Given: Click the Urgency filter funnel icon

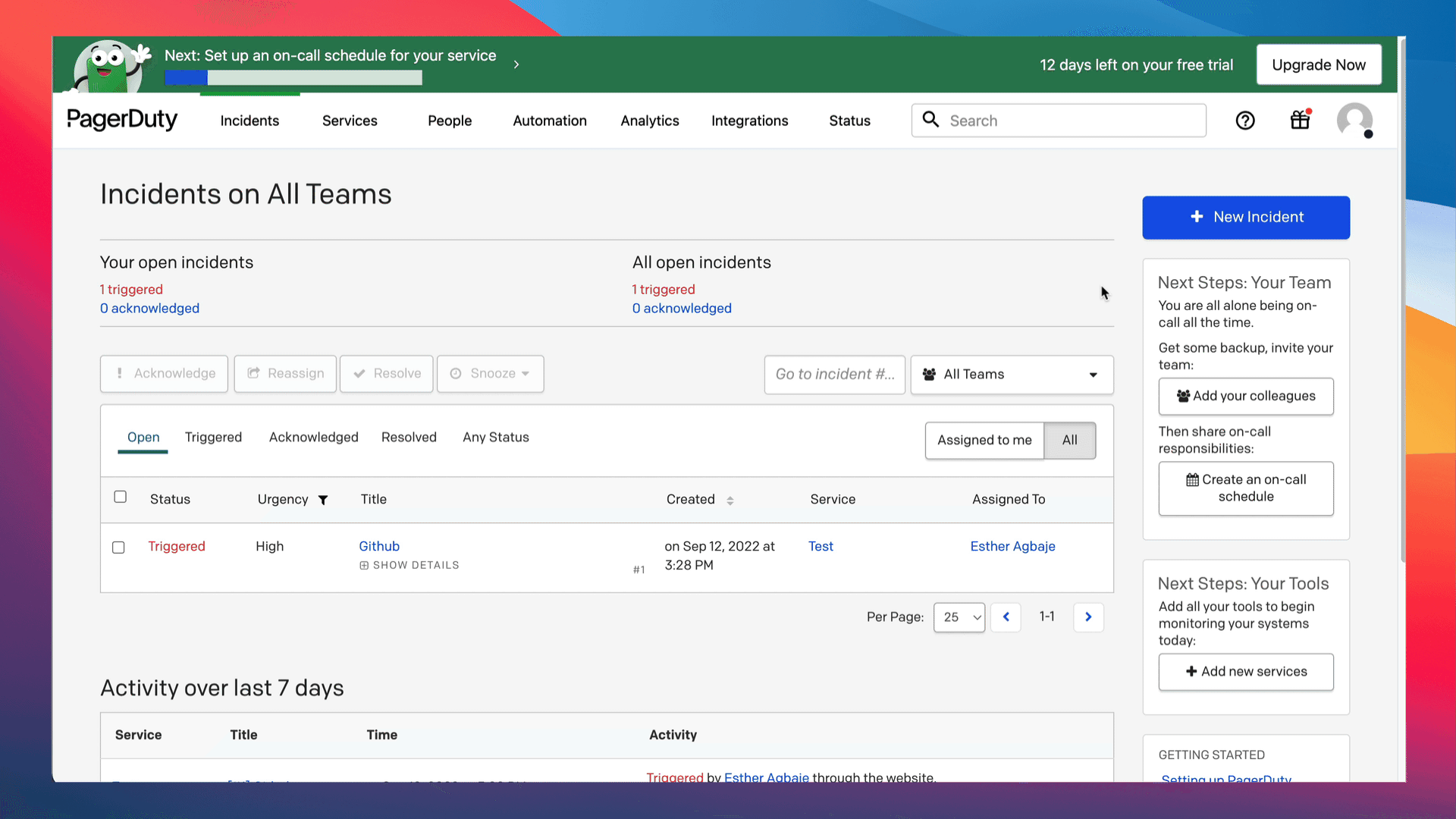Looking at the screenshot, I should click(x=323, y=500).
